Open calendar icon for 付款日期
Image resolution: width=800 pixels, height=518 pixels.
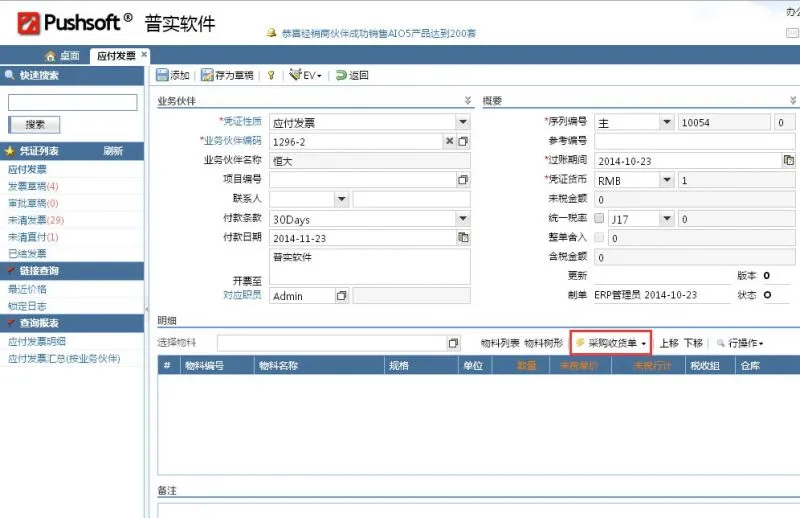(x=463, y=237)
